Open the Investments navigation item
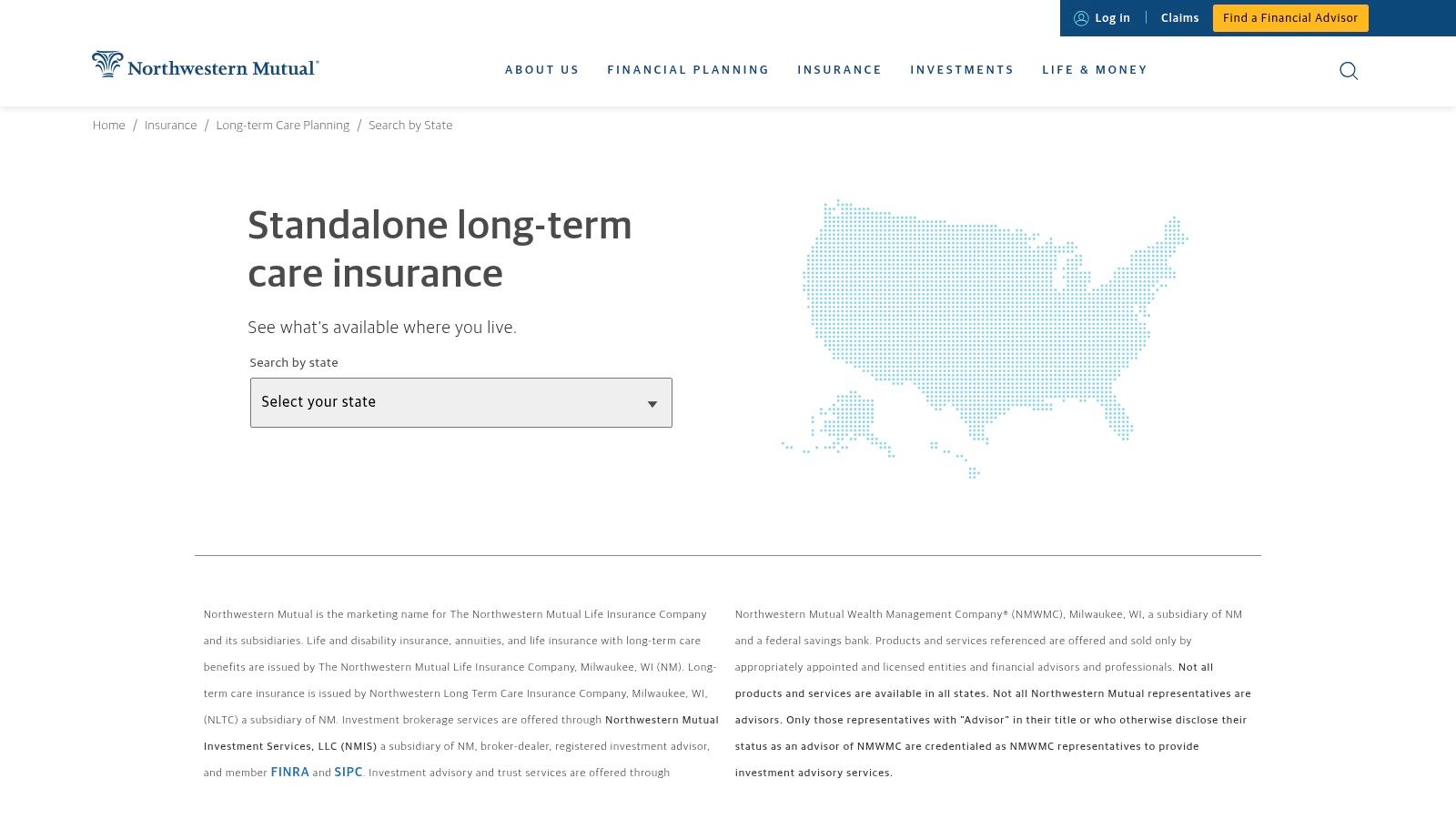The height and width of the screenshot is (819, 1456). pyautogui.click(x=962, y=70)
